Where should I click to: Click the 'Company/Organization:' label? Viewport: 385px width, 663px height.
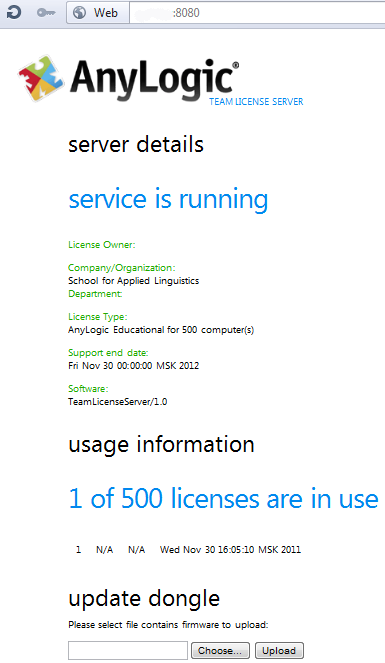tap(122, 268)
